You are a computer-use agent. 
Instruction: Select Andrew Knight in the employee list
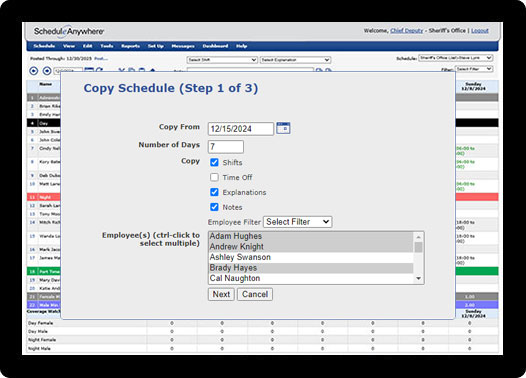coord(311,247)
